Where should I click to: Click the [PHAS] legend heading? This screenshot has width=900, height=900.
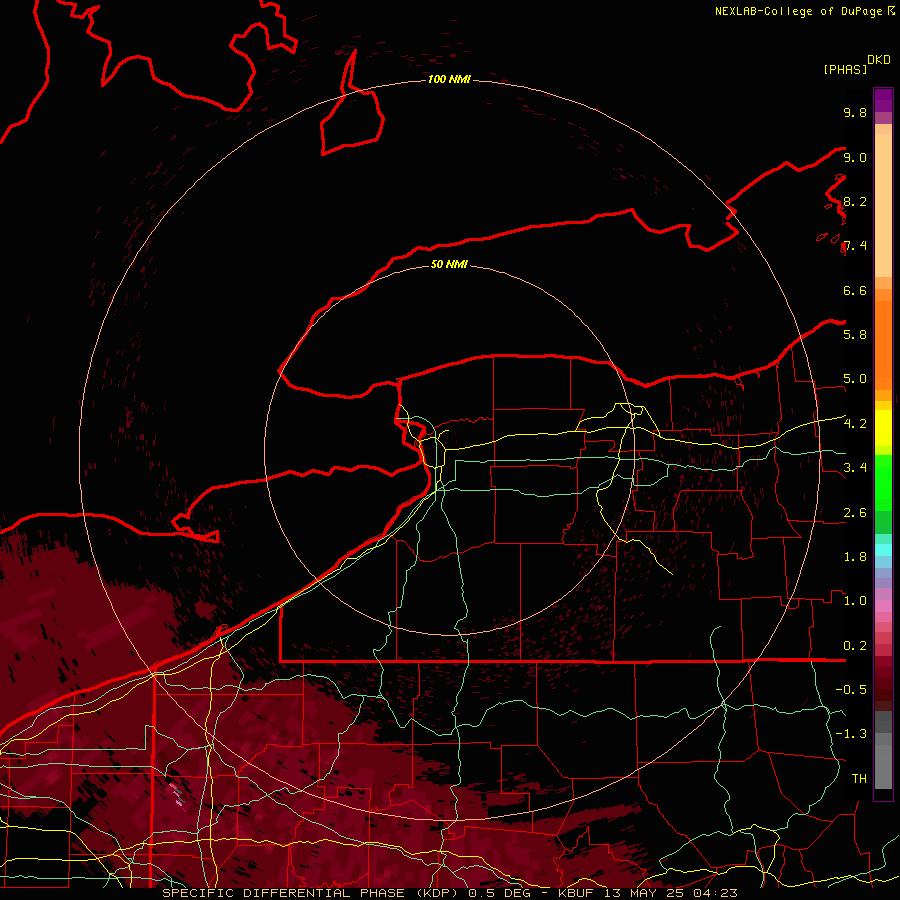pyautogui.click(x=845, y=69)
